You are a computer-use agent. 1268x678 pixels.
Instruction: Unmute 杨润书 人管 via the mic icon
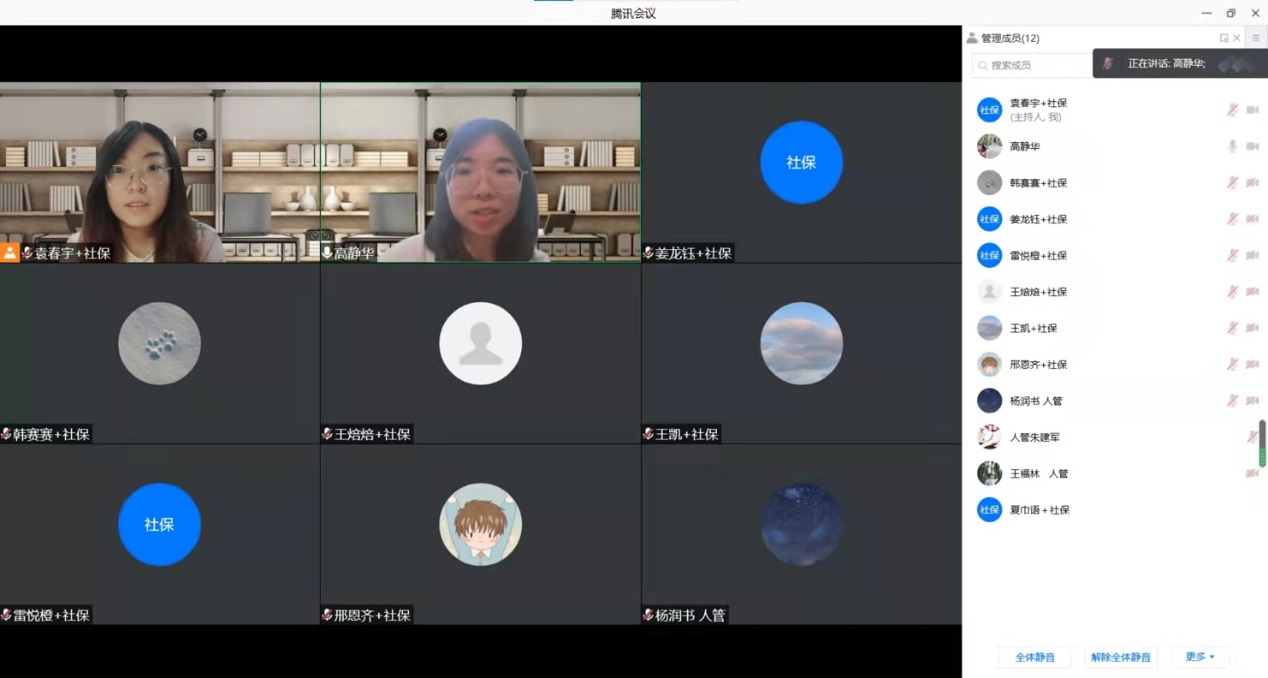coord(1232,401)
